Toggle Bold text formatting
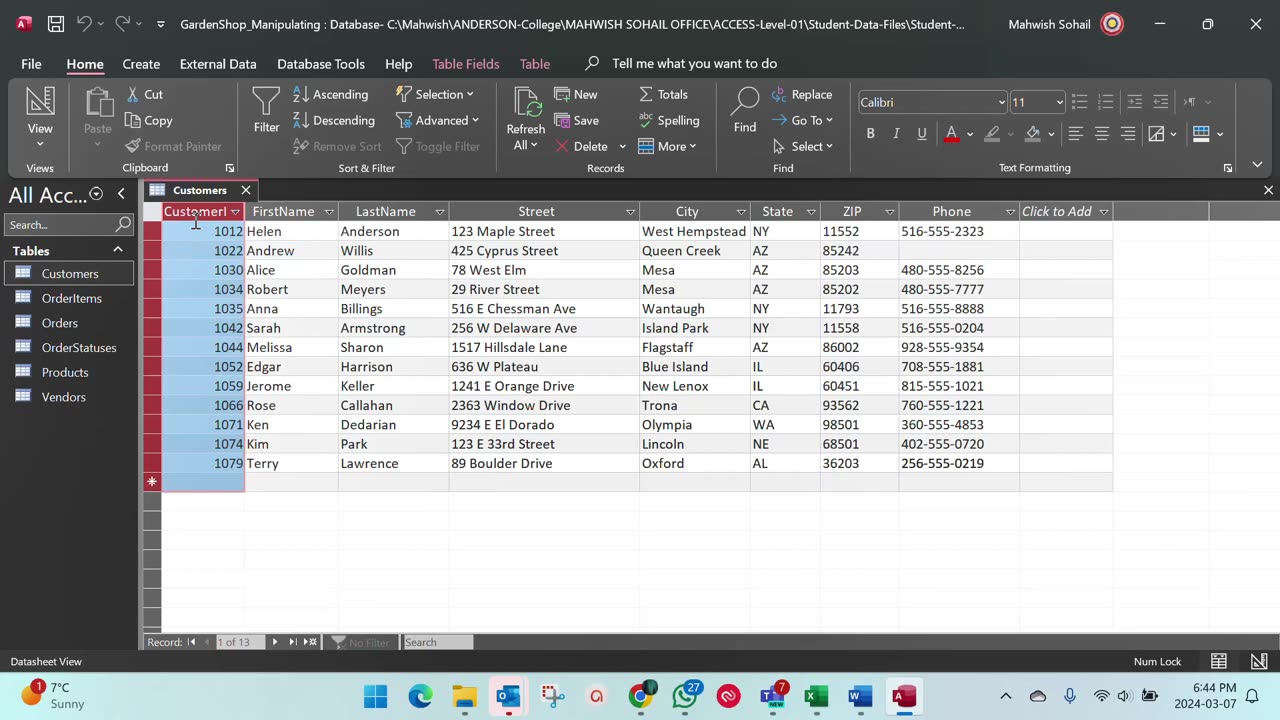 (870, 133)
